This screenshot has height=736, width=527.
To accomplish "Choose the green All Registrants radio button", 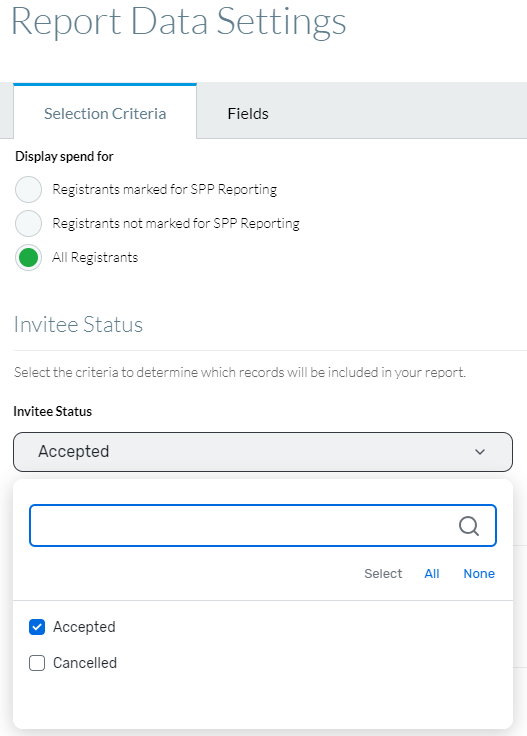I will (29, 258).
